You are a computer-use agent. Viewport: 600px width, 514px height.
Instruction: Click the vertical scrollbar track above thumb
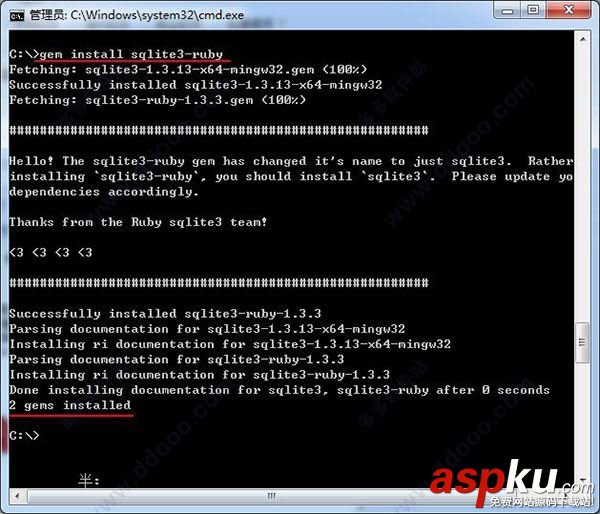point(582,184)
